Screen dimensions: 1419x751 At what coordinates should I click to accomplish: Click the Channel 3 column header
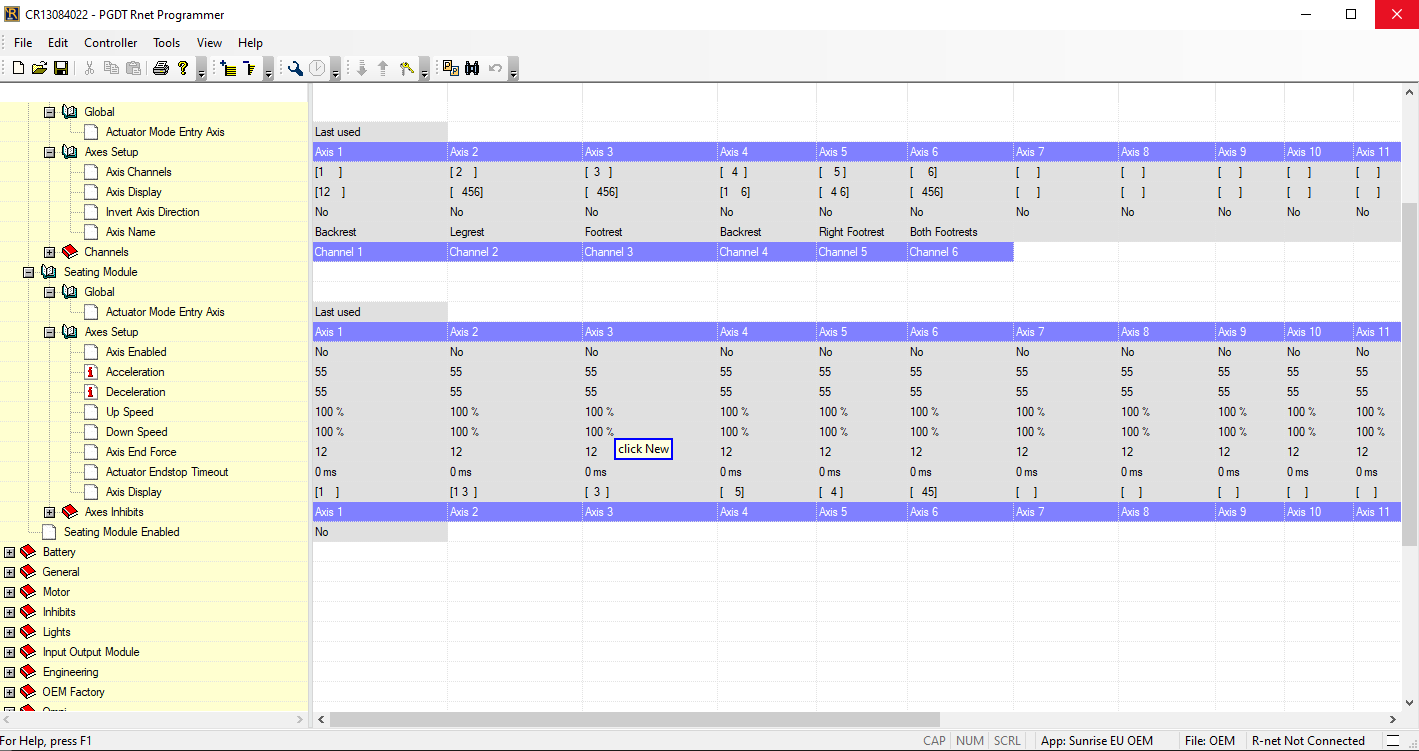[609, 252]
